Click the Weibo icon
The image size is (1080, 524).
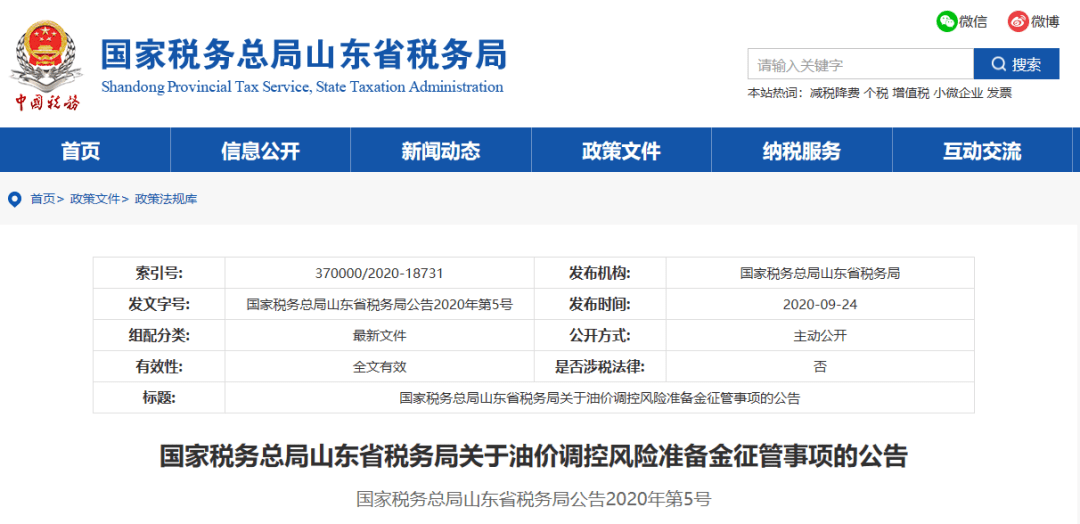(x=1018, y=21)
